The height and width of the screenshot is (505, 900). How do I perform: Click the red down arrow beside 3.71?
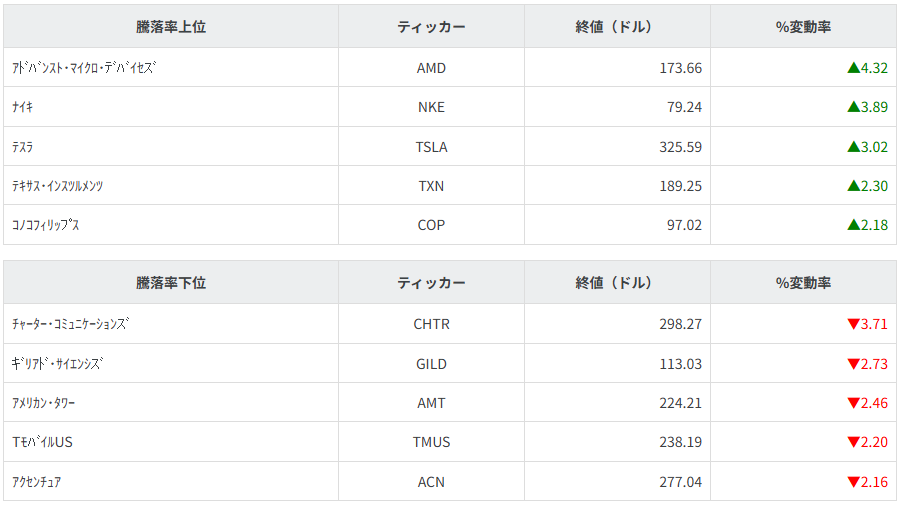click(853, 324)
